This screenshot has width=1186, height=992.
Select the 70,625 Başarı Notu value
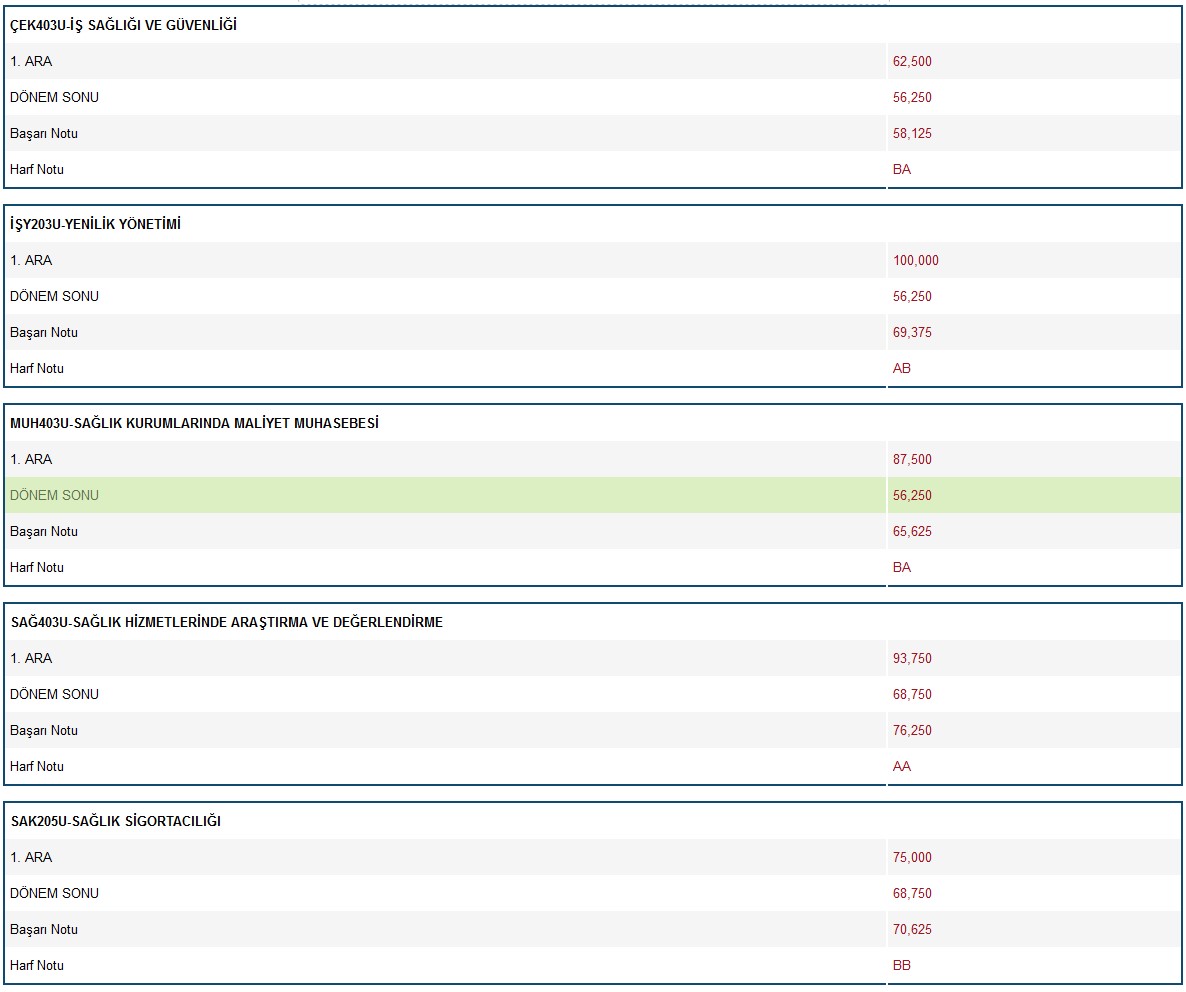click(912, 929)
